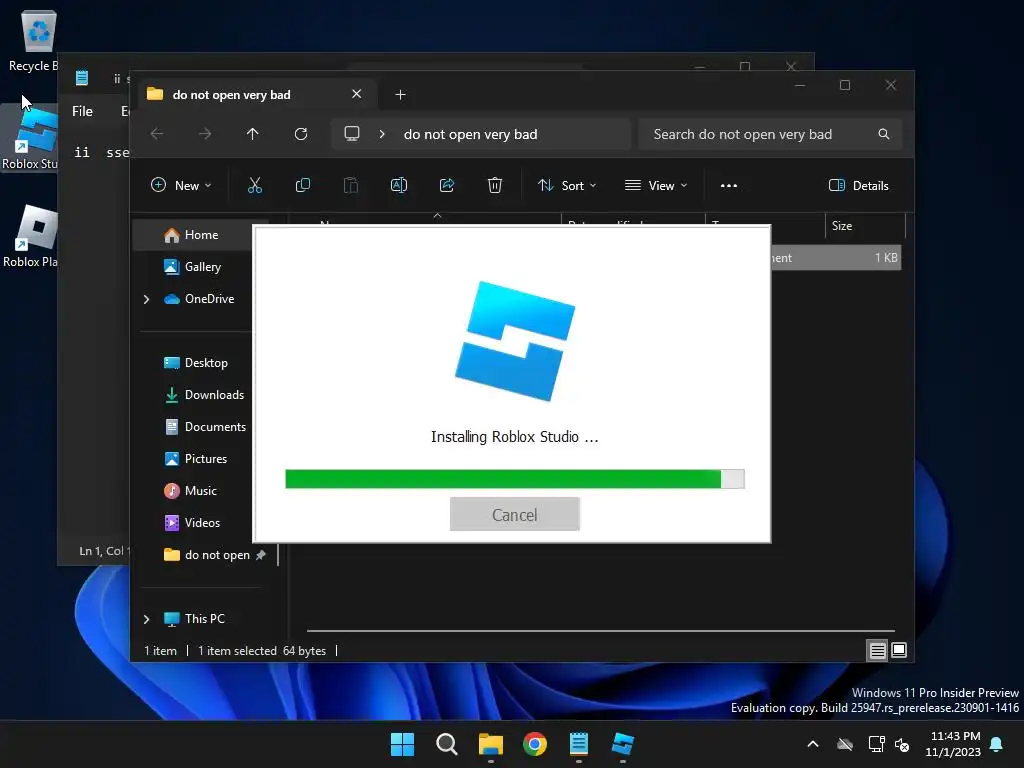
Task: Open the View dropdown menu
Action: 656,185
